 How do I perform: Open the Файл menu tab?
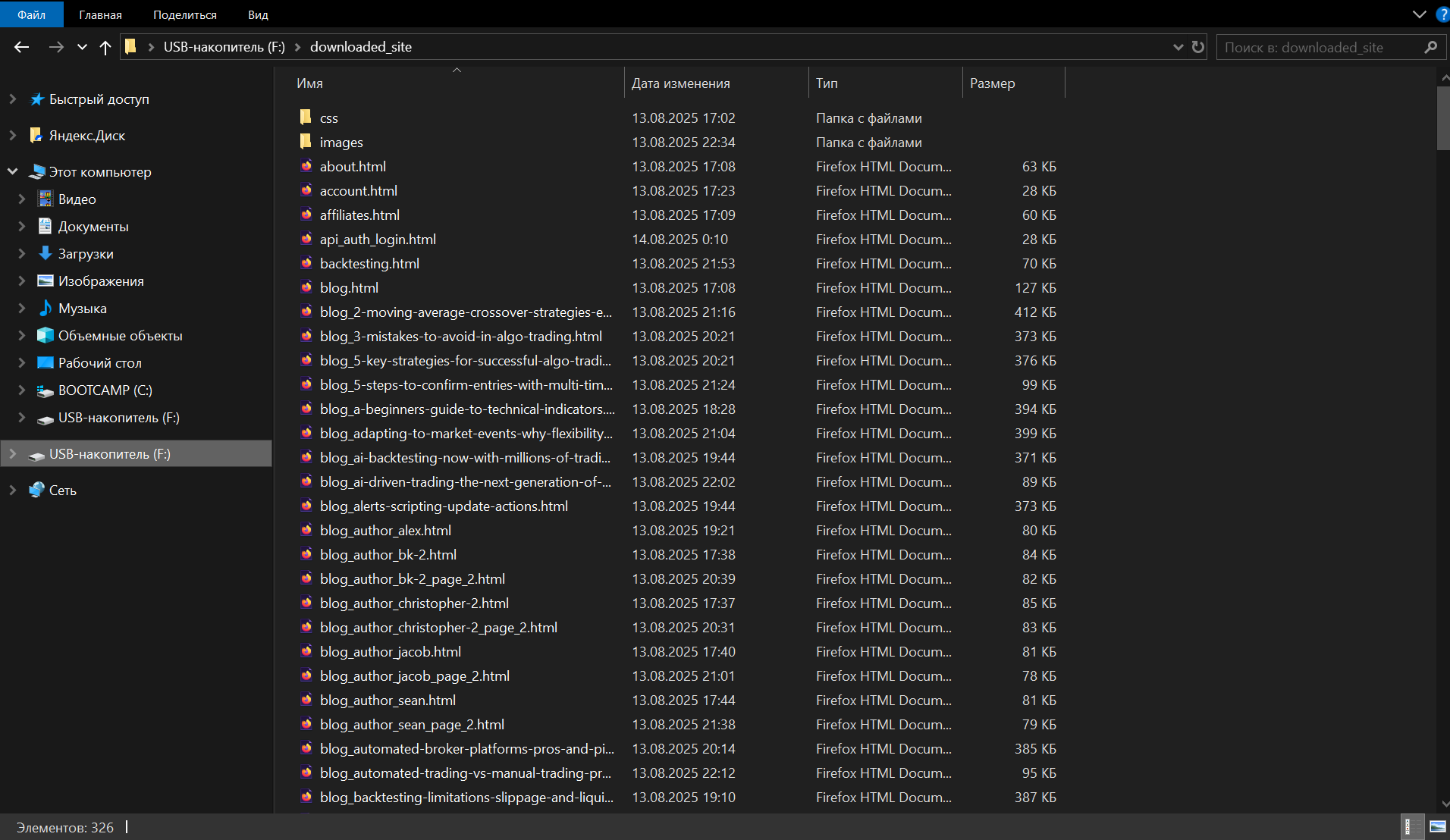click(x=31, y=14)
